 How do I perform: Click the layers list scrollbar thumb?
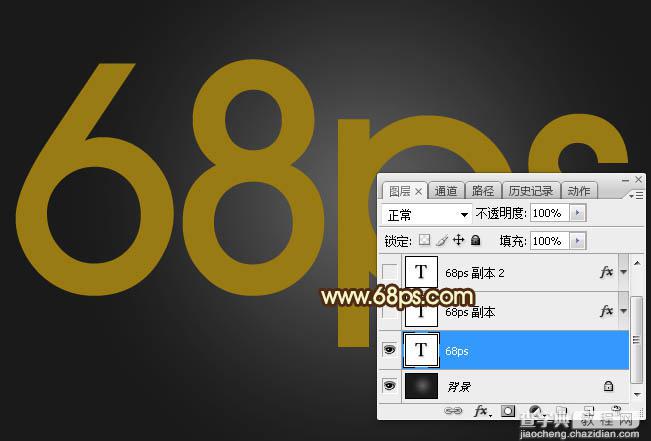click(x=636, y=340)
